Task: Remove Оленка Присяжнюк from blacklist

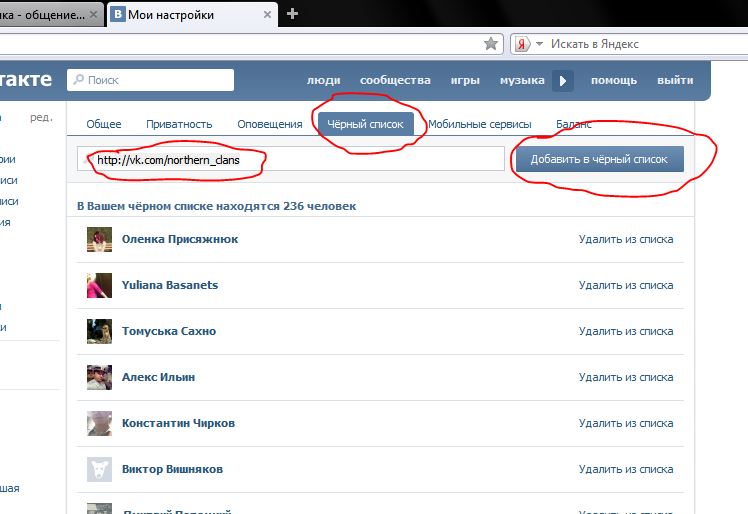Action: click(x=626, y=239)
